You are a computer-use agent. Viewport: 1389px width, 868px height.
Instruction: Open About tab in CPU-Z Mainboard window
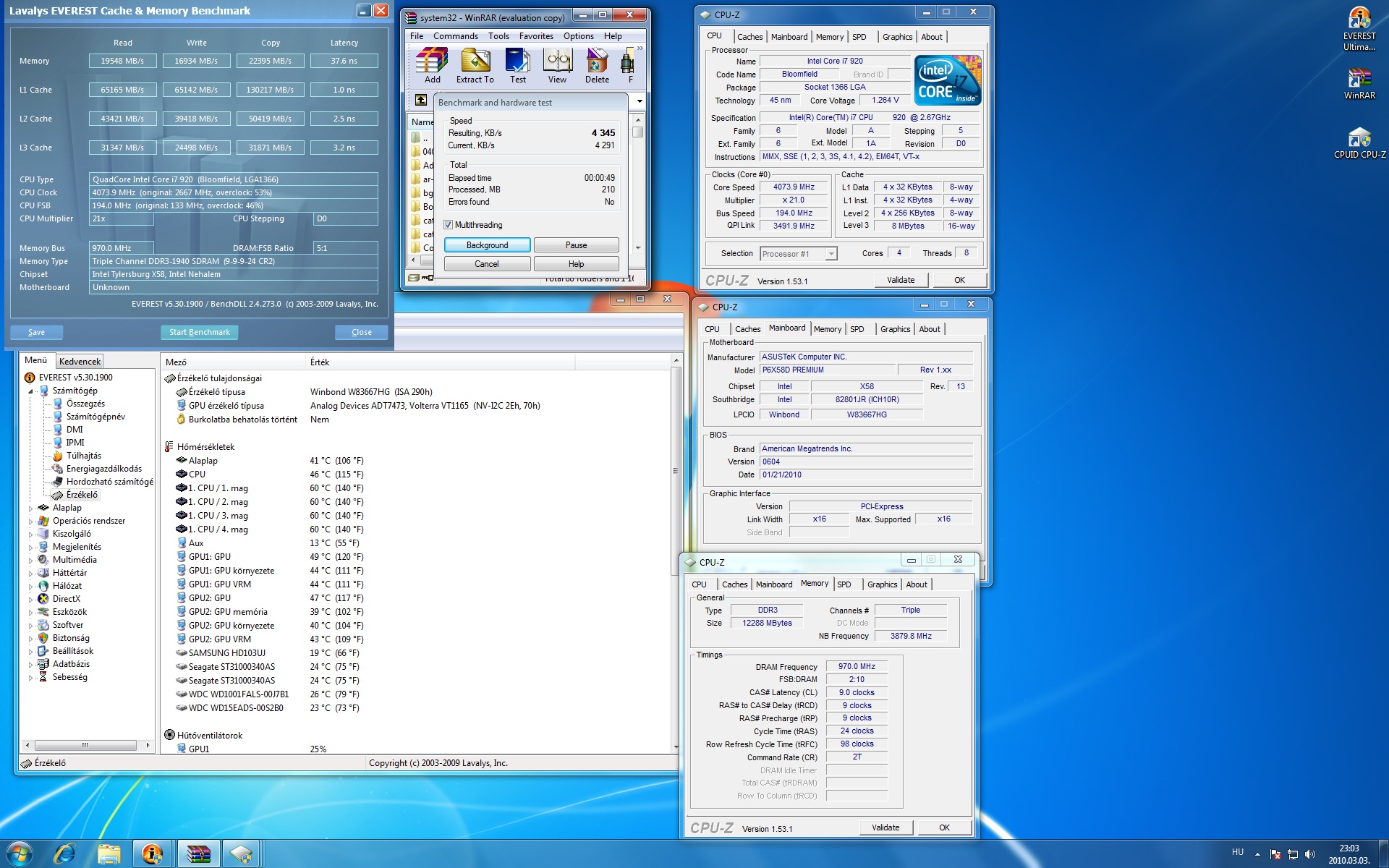point(930,329)
